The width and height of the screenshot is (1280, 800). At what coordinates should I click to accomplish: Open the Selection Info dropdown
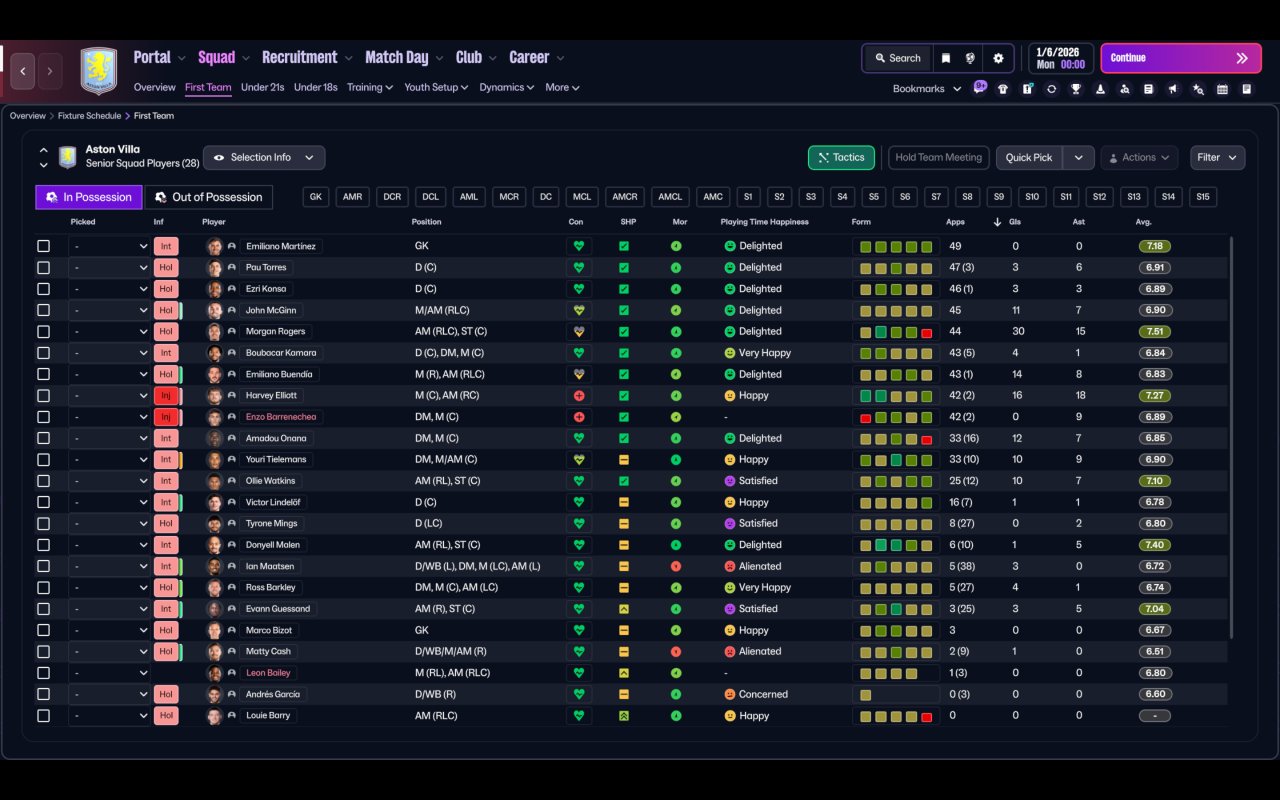264,157
